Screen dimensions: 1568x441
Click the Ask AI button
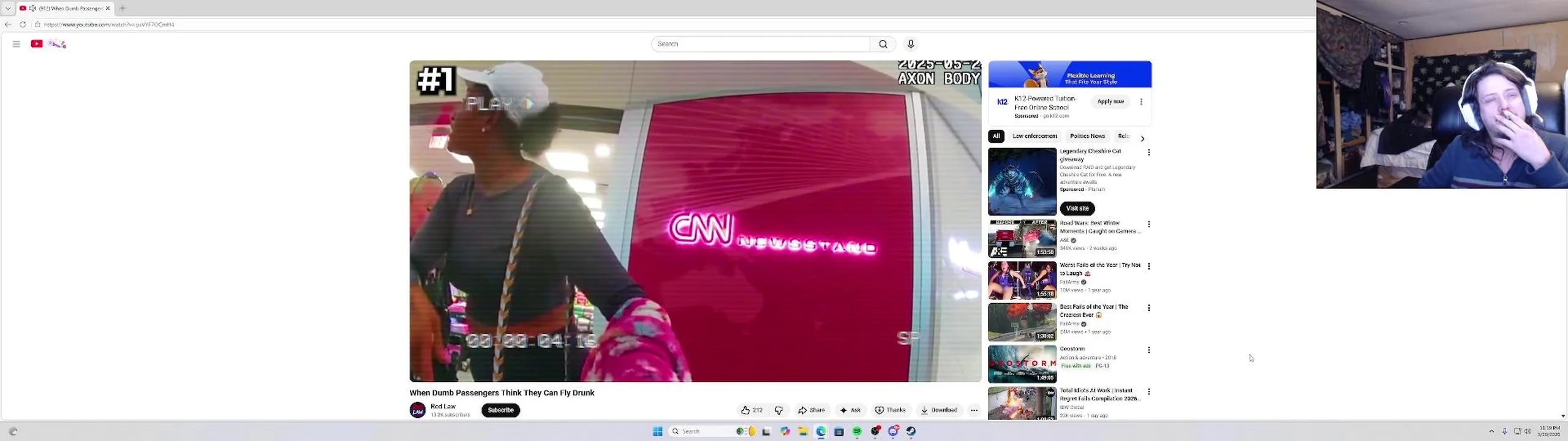pos(850,410)
